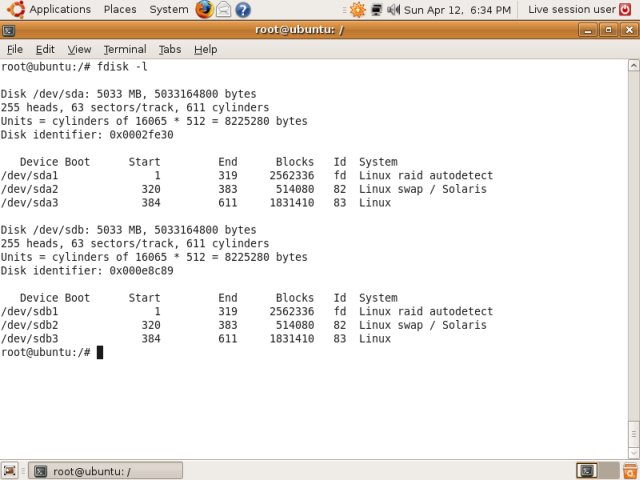Click the /dev/sdb2 device row
This screenshot has width=640, height=480.
pyautogui.click(x=243, y=325)
